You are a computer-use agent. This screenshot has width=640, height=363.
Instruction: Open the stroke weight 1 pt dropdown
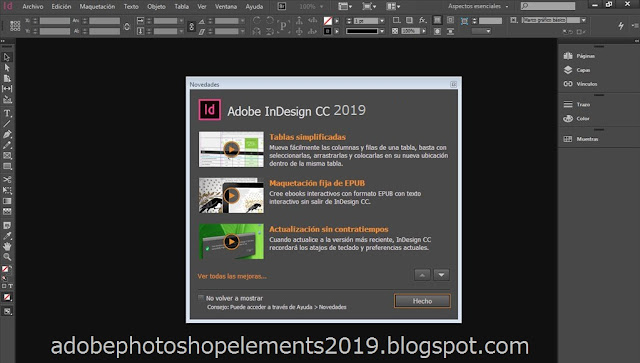coord(382,21)
